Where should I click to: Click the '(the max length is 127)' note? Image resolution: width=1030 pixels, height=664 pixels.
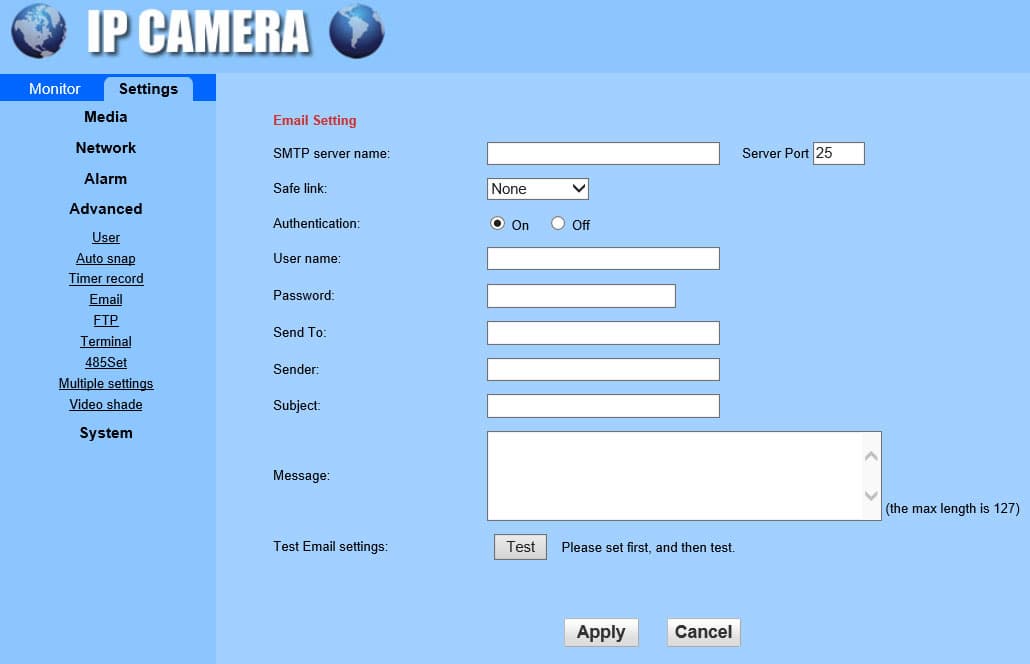(x=952, y=508)
